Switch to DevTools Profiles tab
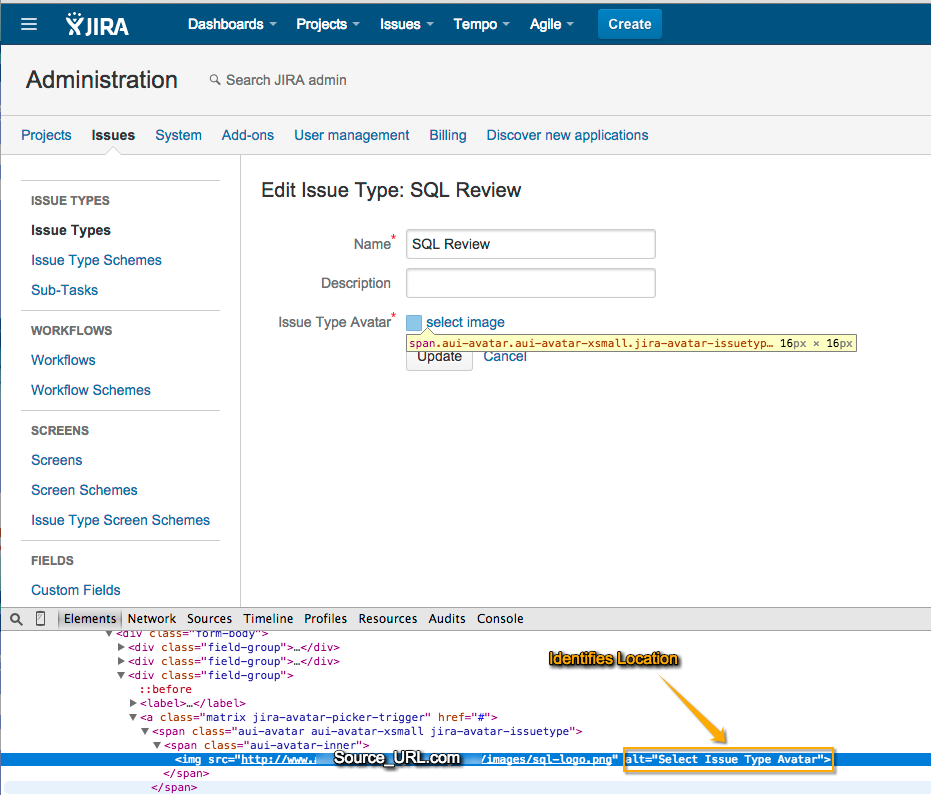The width and height of the screenshot is (933, 805). click(x=325, y=619)
